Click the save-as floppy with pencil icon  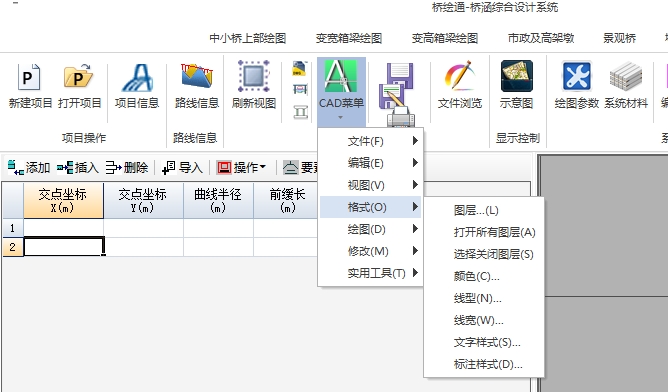392,96
